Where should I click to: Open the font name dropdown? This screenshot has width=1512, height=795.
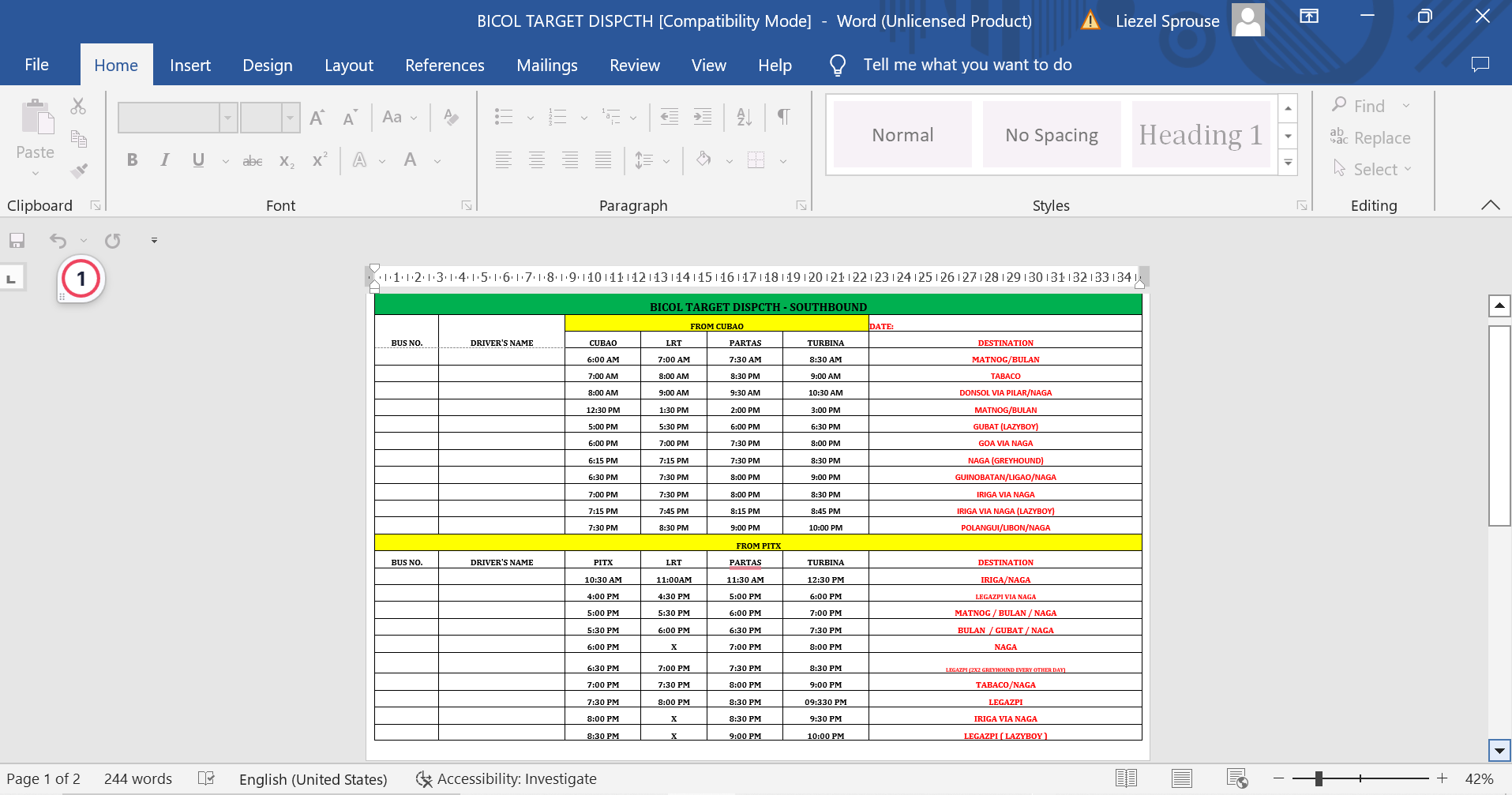click(x=228, y=118)
